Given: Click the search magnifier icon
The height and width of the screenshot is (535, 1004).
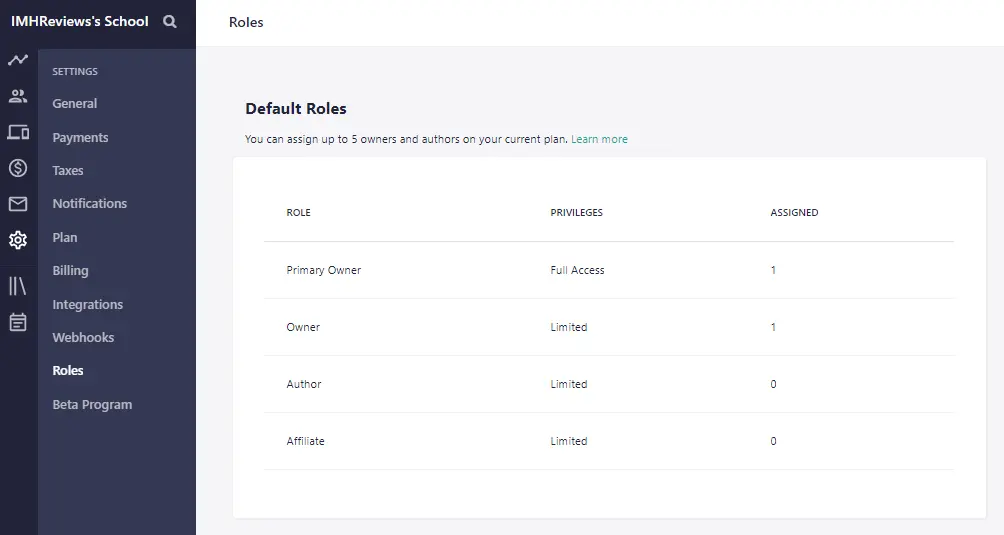Looking at the screenshot, I should (x=170, y=21).
